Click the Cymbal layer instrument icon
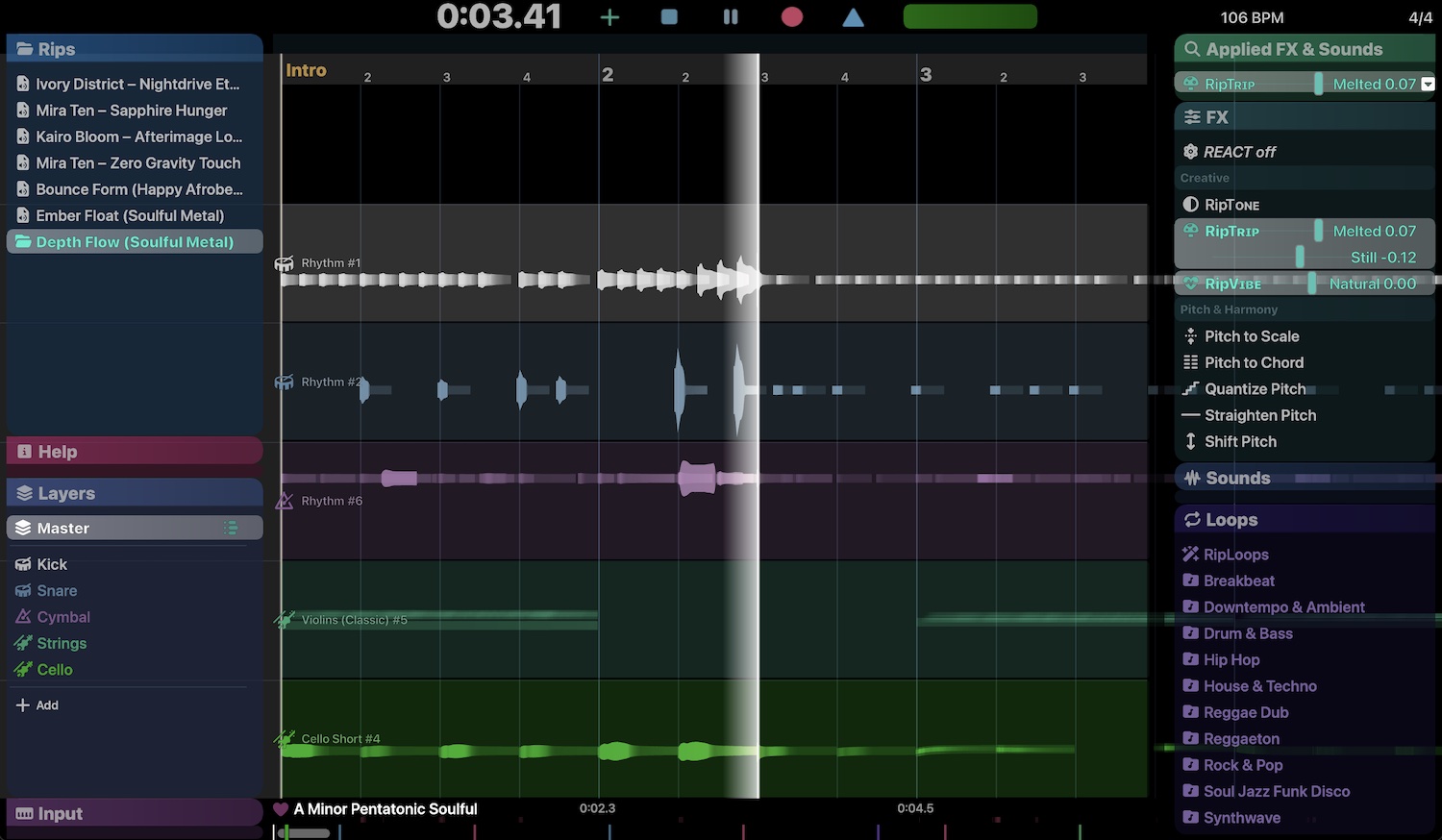The height and width of the screenshot is (840, 1442). [24, 616]
